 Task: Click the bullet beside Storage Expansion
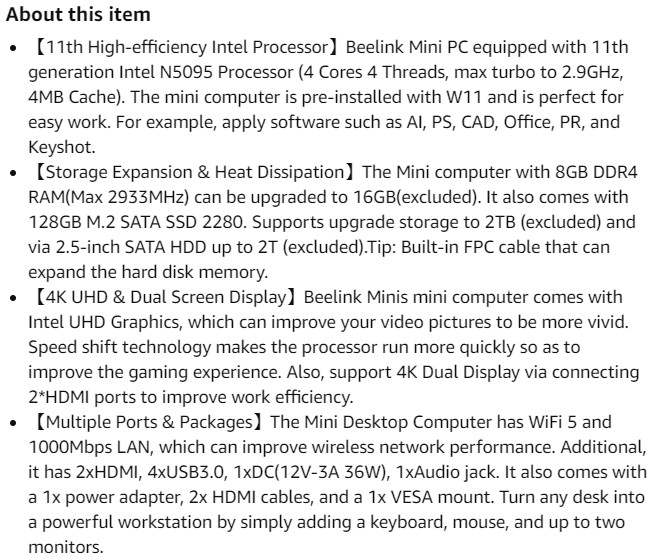[x=13, y=173]
